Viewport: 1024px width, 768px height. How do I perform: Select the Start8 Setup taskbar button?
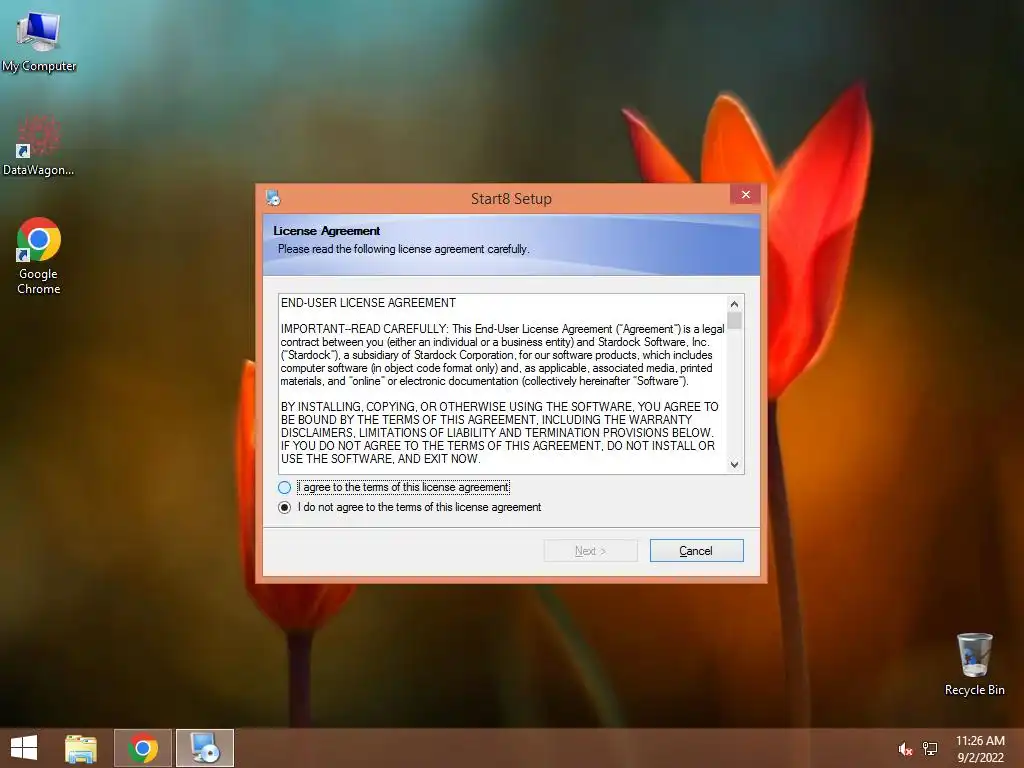pos(205,748)
